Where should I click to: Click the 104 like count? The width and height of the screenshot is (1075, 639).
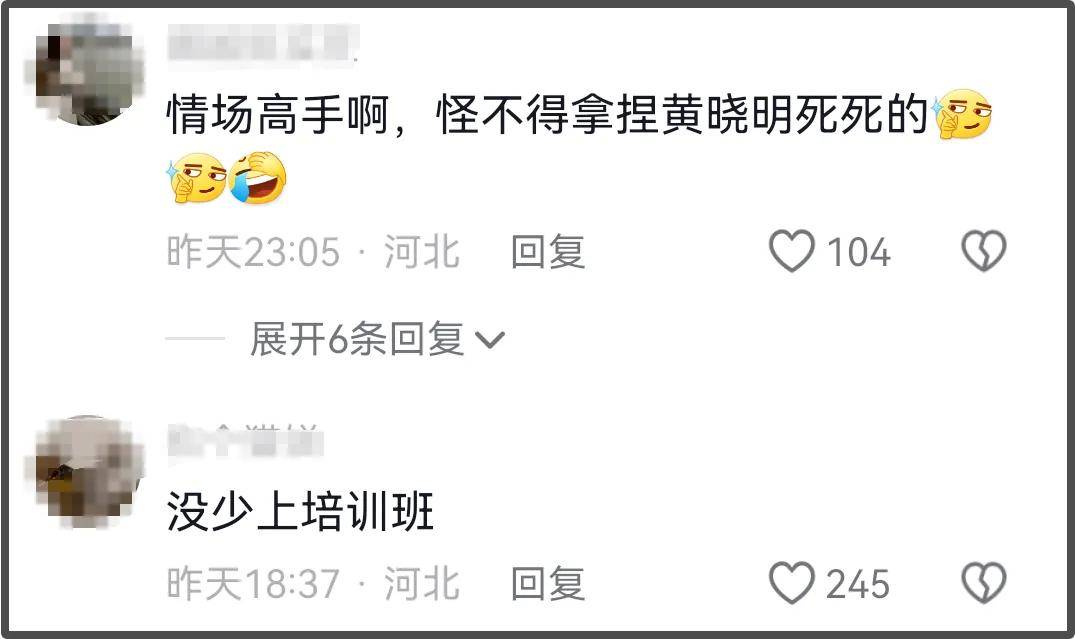point(858,252)
